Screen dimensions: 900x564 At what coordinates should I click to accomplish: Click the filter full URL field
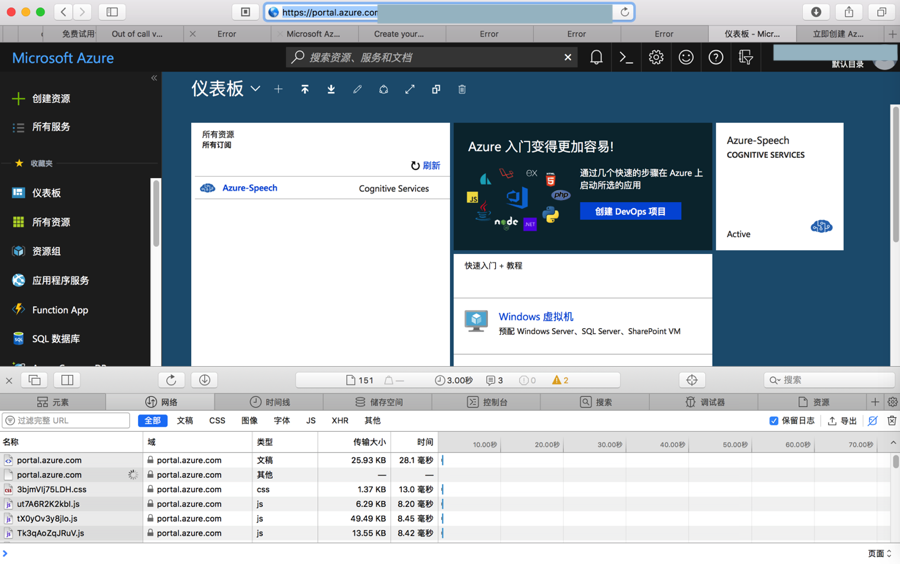pos(66,421)
